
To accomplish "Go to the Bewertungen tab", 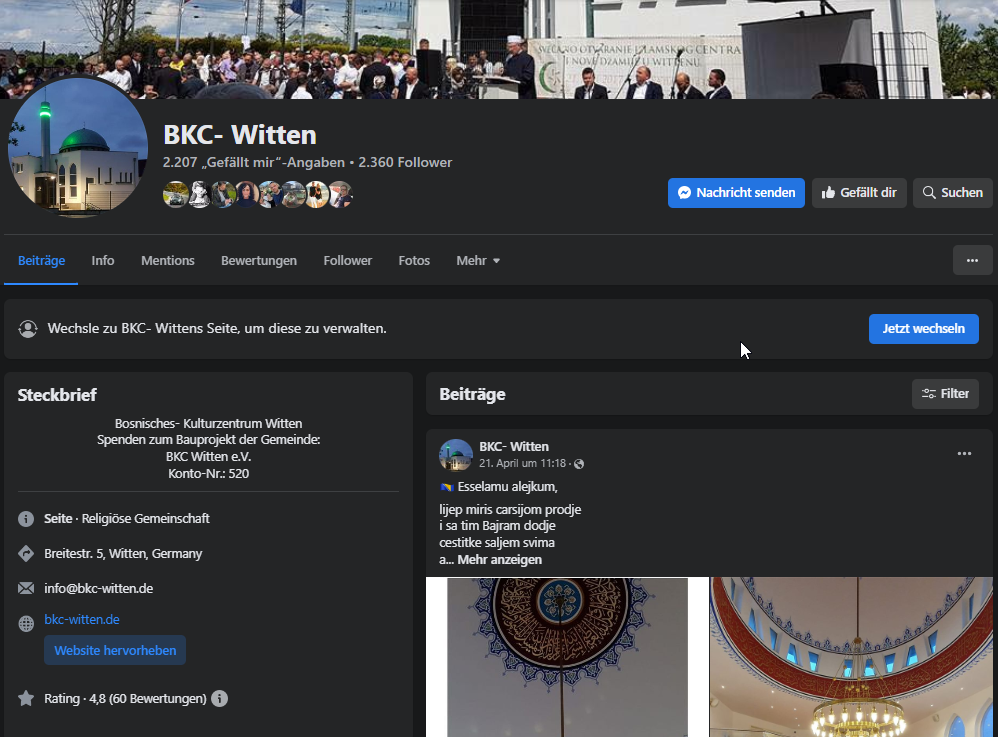I will [x=259, y=260].
